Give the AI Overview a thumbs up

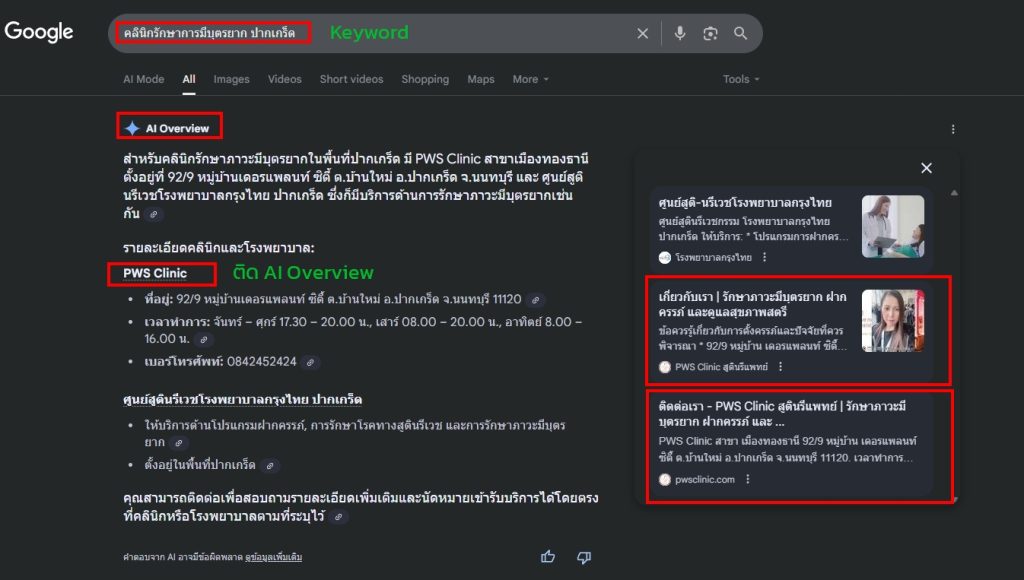[548, 556]
